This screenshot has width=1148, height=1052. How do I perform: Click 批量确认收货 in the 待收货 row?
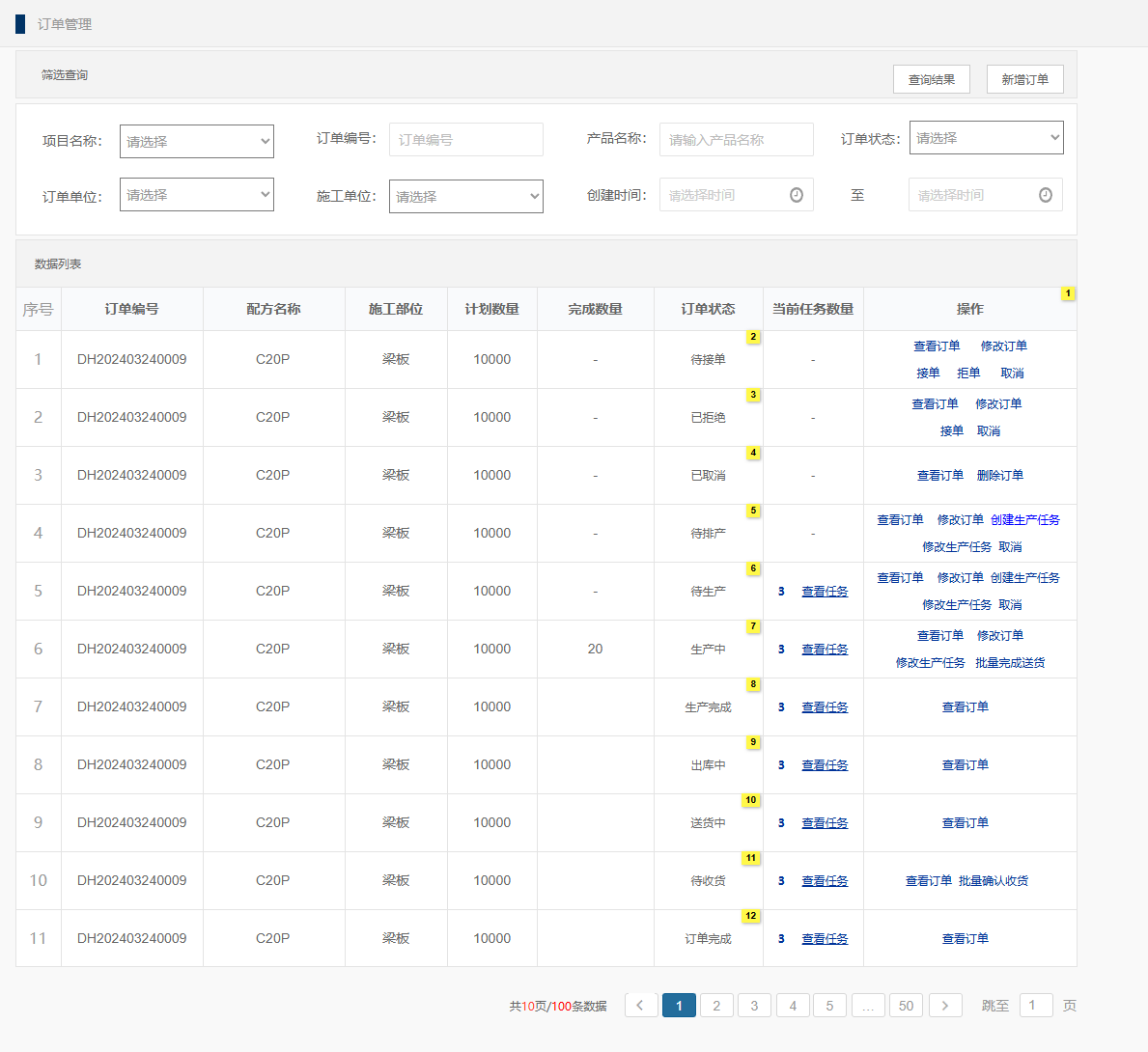click(994, 881)
